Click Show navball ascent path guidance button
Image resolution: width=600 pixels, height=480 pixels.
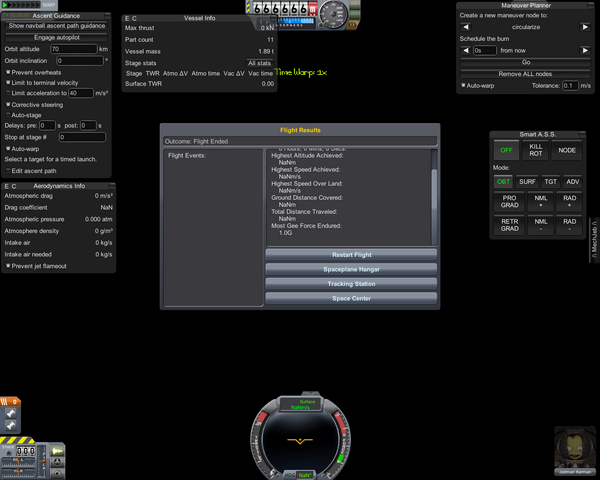point(56,26)
